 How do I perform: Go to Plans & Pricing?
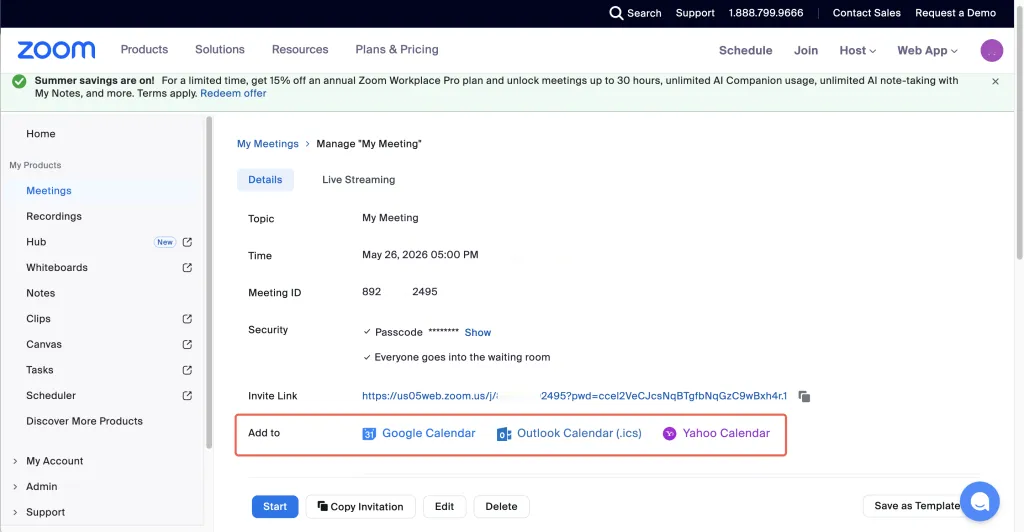(397, 50)
